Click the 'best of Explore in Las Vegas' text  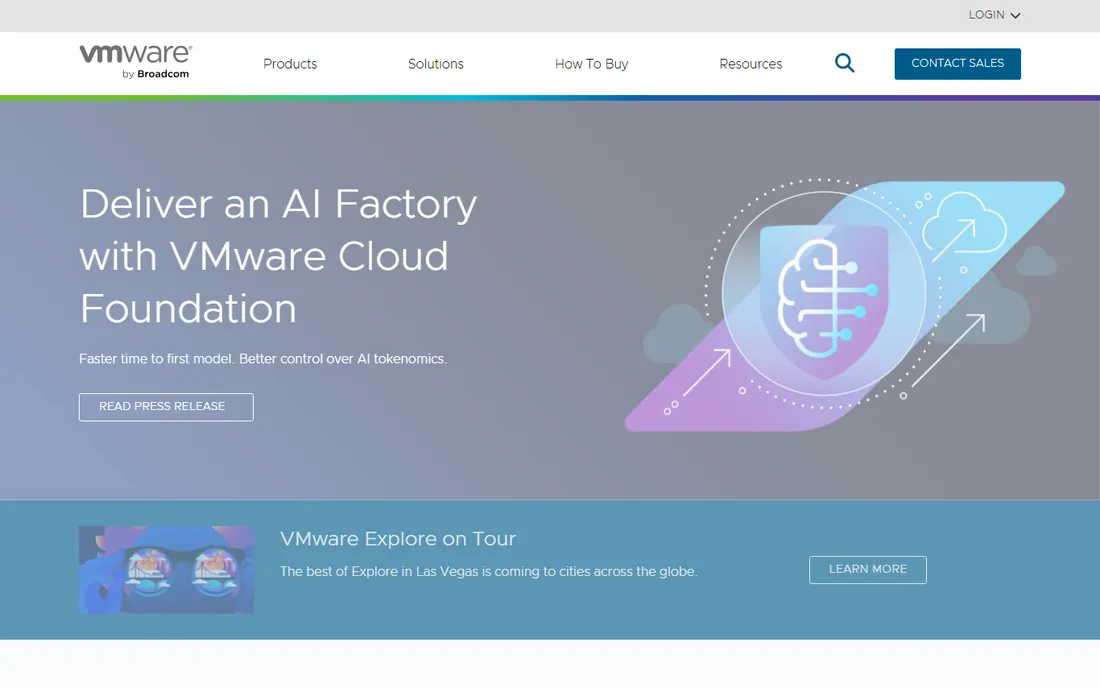pos(489,572)
